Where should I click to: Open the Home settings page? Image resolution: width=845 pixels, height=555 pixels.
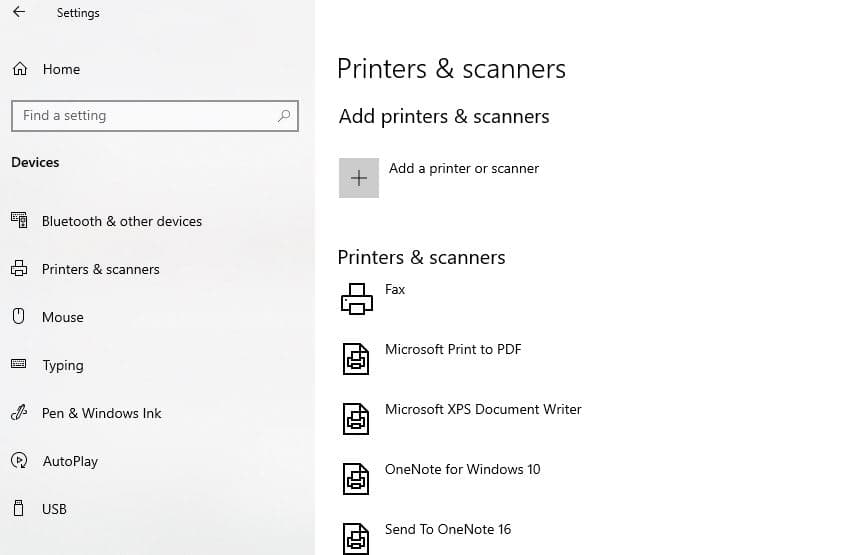point(61,70)
